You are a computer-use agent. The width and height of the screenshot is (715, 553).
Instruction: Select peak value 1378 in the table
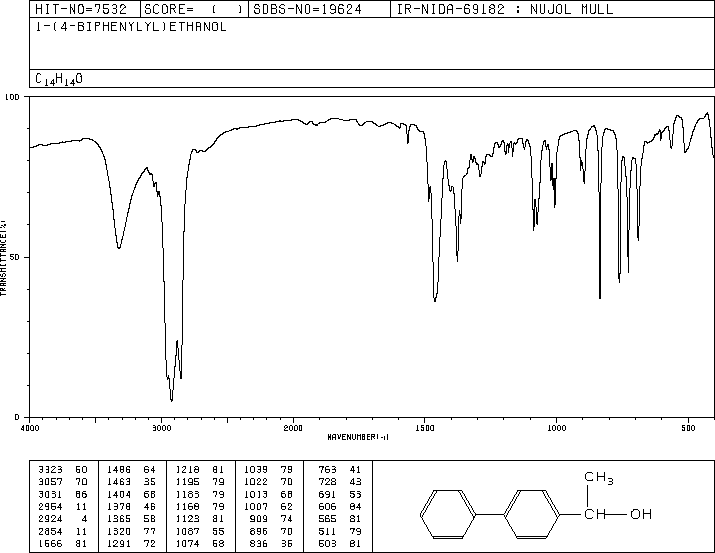coord(119,506)
